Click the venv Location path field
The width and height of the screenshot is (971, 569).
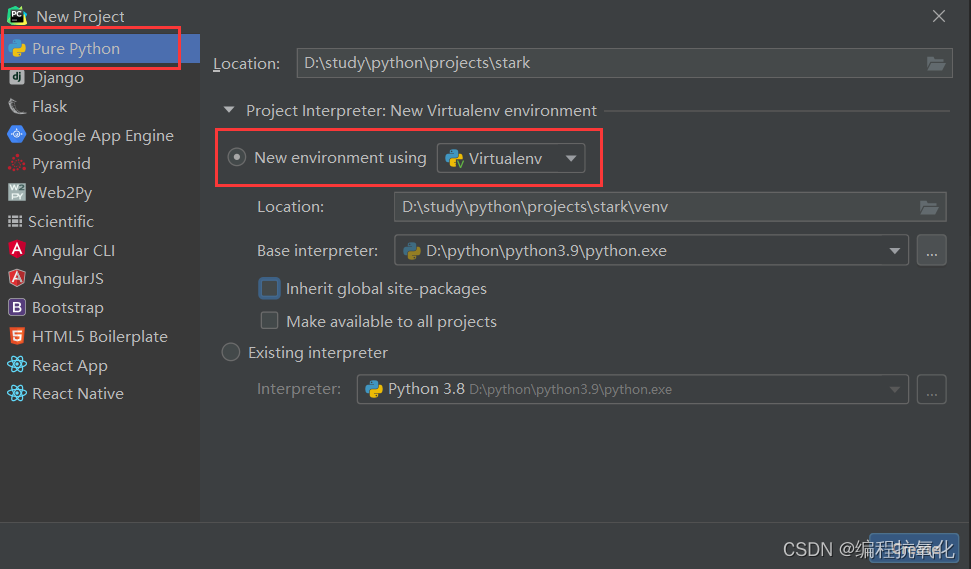click(670, 207)
